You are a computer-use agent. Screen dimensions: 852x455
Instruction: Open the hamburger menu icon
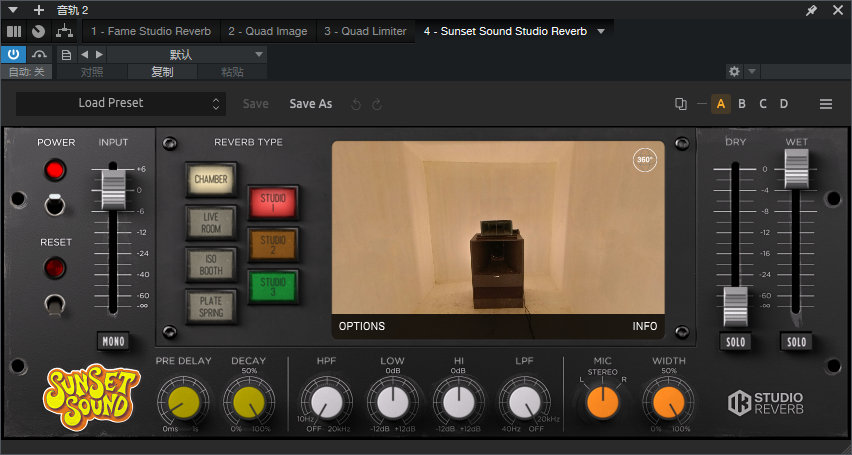[826, 104]
